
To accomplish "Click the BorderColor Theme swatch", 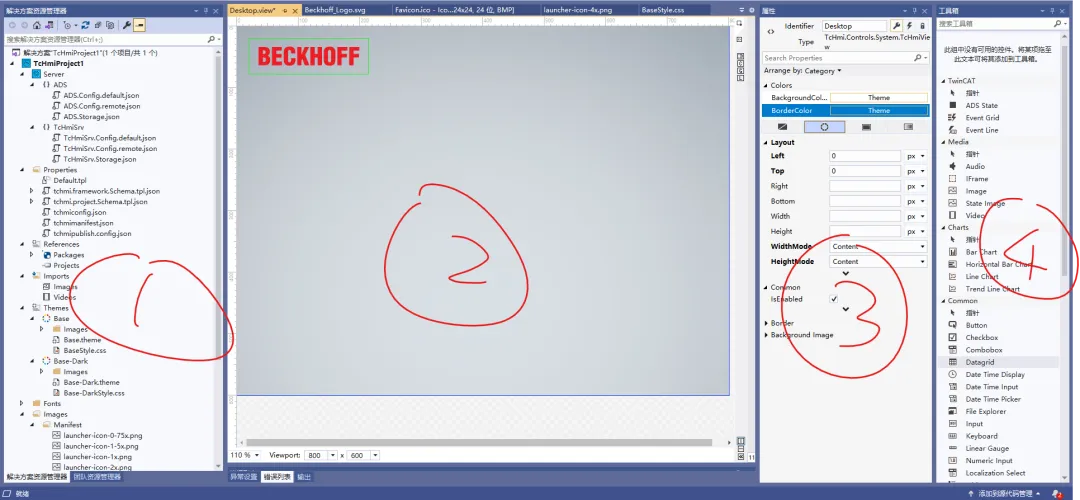I will point(879,110).
